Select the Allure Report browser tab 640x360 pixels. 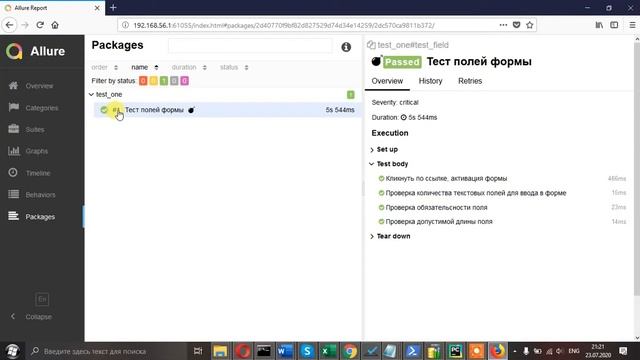52,8
